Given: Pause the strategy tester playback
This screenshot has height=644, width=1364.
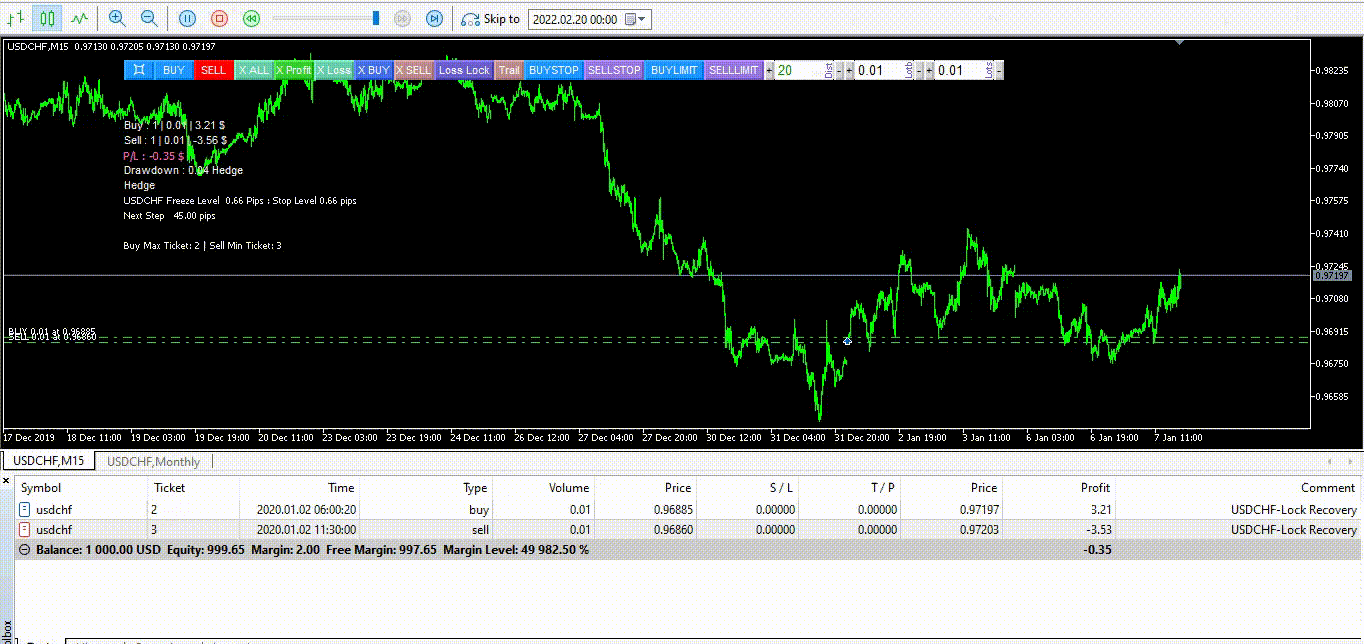Looking at the screenshot, I should [x=187, y=18].
